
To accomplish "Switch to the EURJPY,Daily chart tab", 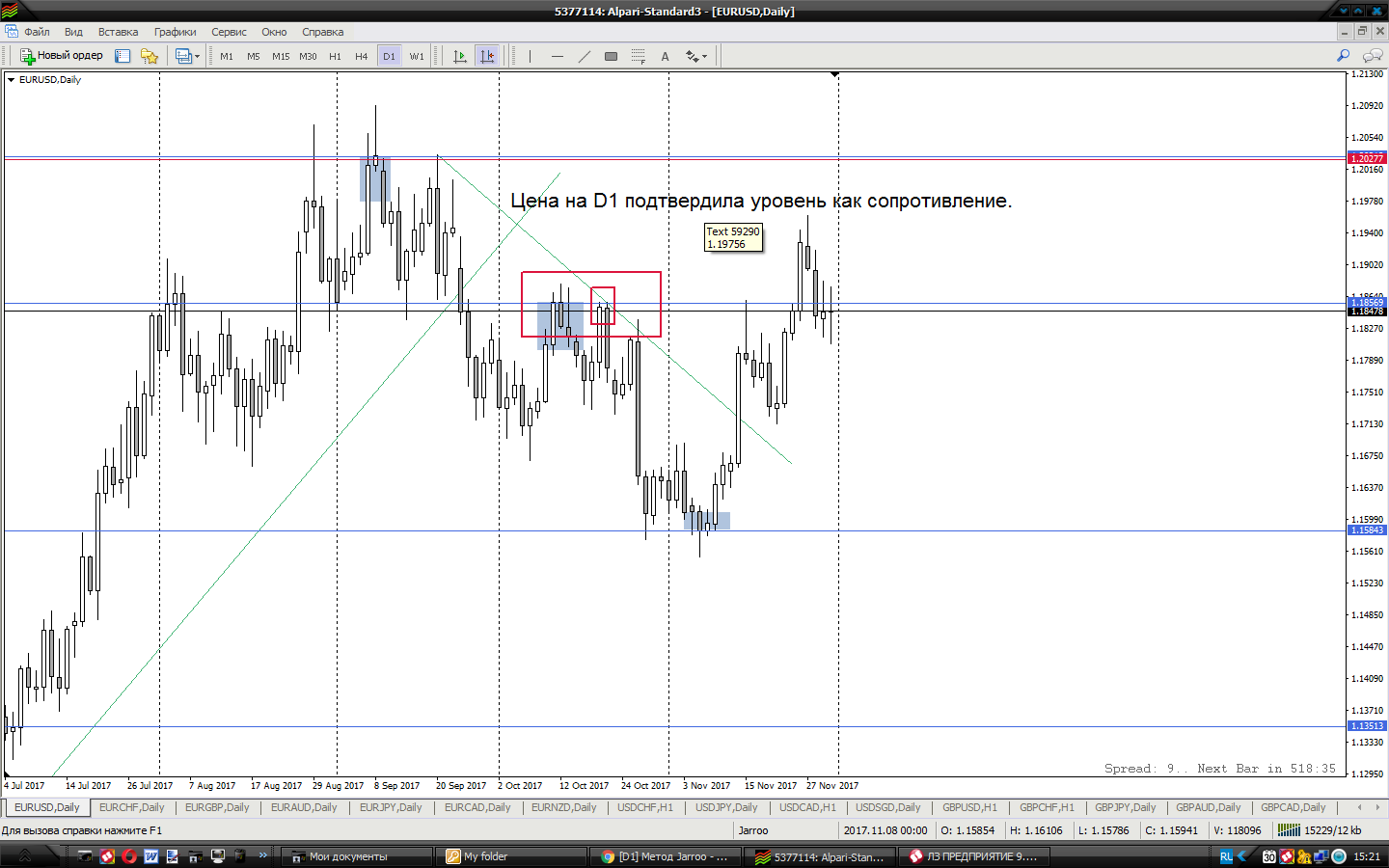I will click(x=391, y=808).
